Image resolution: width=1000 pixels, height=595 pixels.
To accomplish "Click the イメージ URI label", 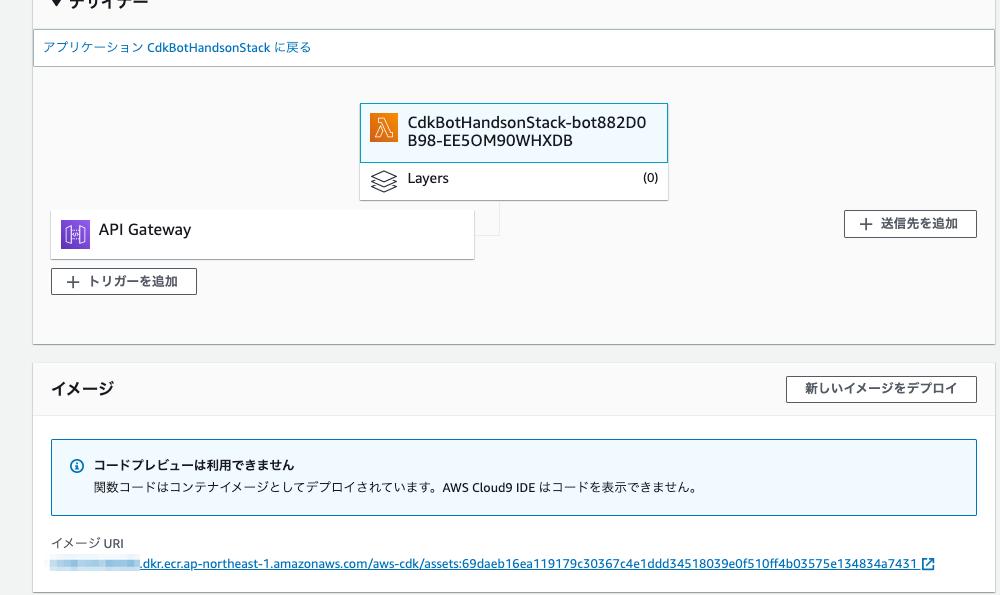I will pyautogui.click(x=87, y=543).
